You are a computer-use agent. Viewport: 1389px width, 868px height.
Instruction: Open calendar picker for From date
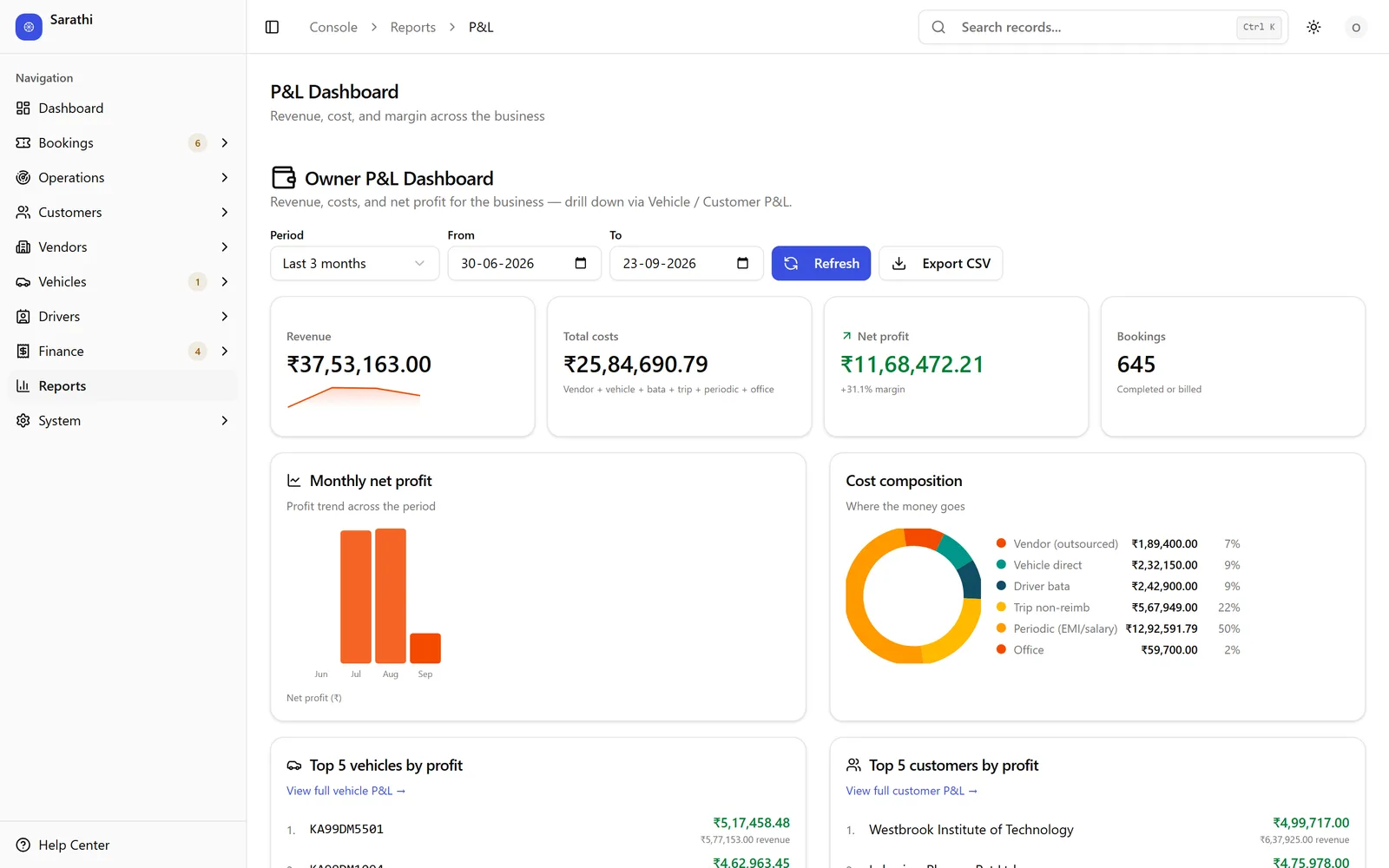[x=581, y=263]
